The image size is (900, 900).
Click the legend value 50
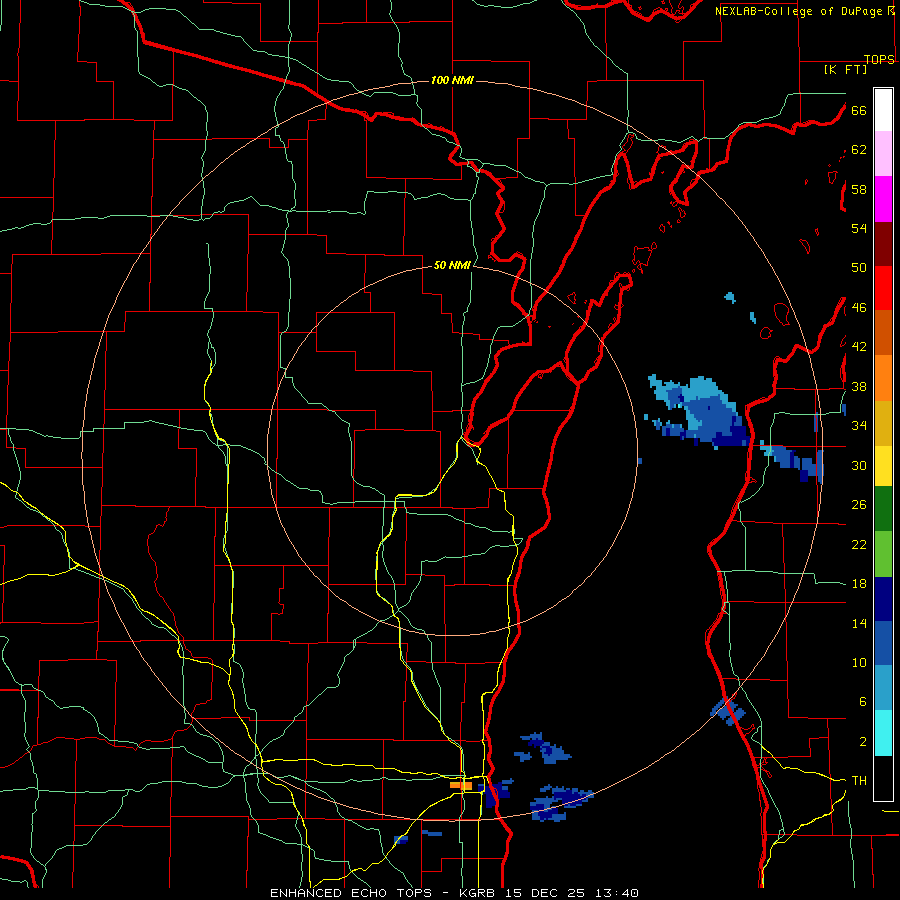click(859, 267)
